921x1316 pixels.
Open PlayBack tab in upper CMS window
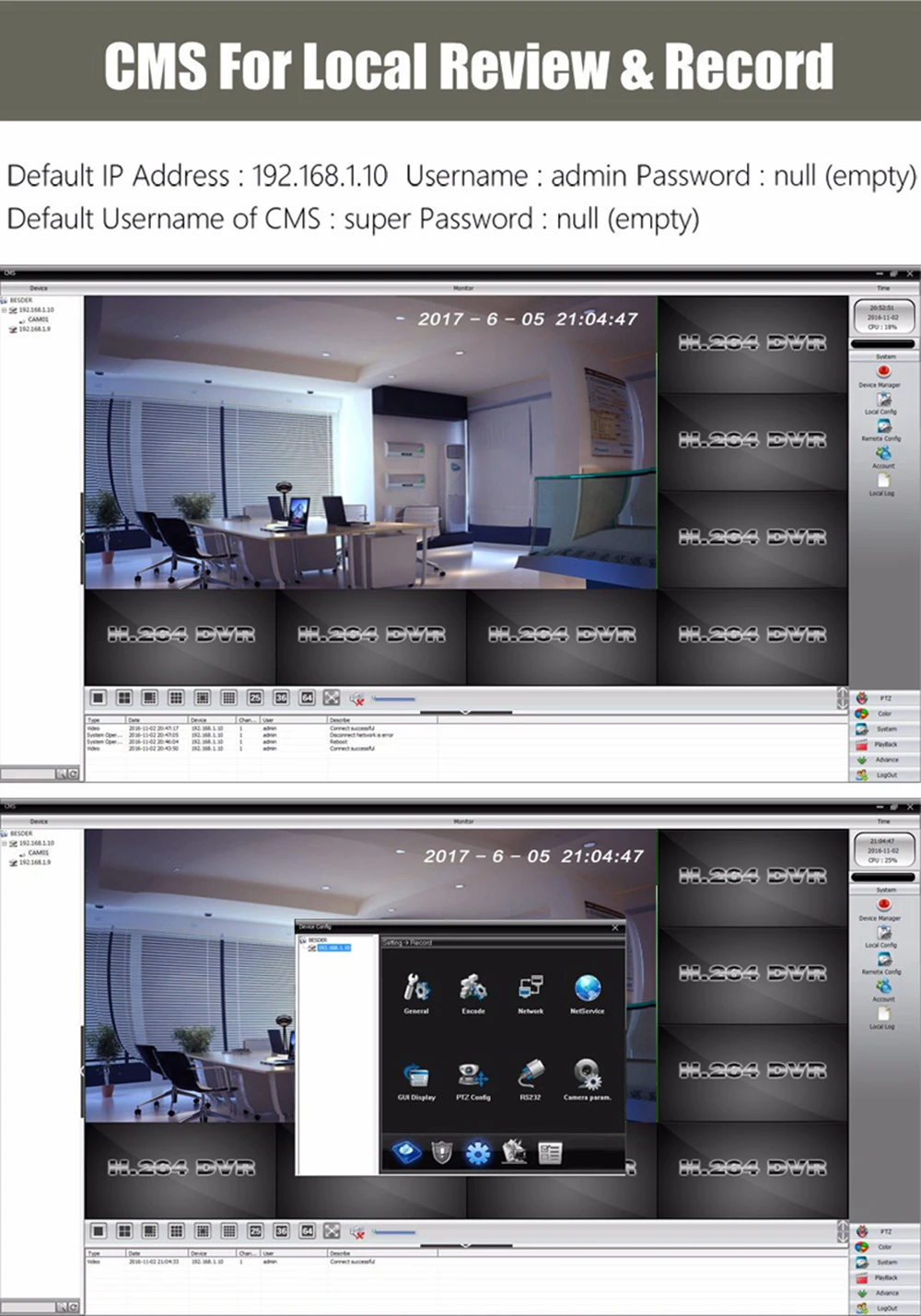click(884, 745)
